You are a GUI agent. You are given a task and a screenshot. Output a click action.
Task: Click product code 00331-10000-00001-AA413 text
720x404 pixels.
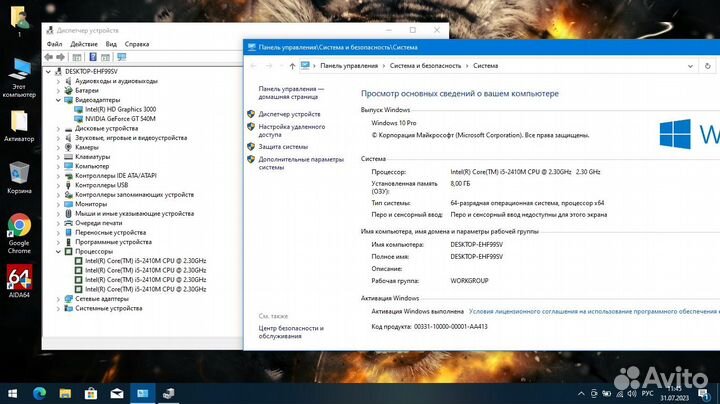click(450, 327)
